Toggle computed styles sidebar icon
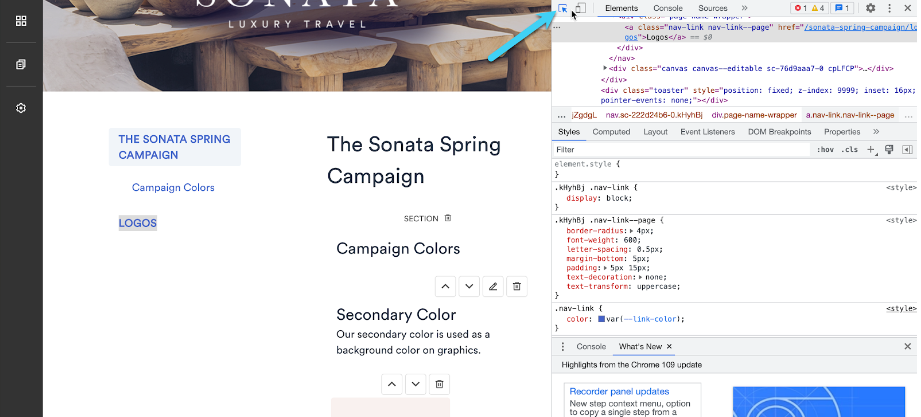Image resolution: width=921 pixels, height=417 pixels. coord(907,150)
